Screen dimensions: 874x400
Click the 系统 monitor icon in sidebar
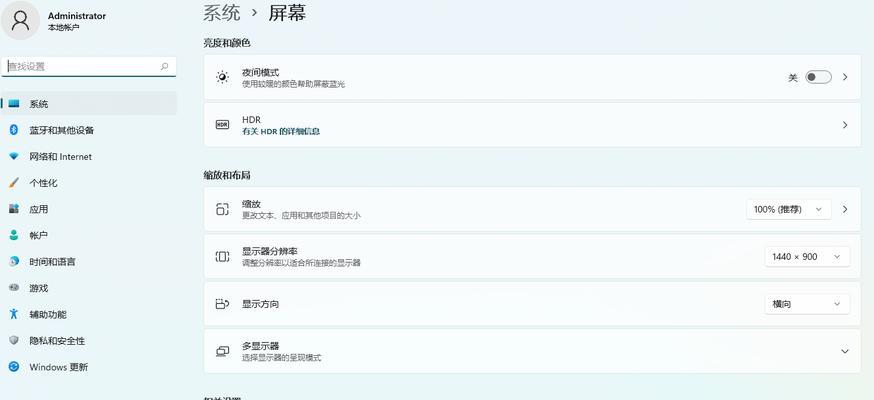14,104
